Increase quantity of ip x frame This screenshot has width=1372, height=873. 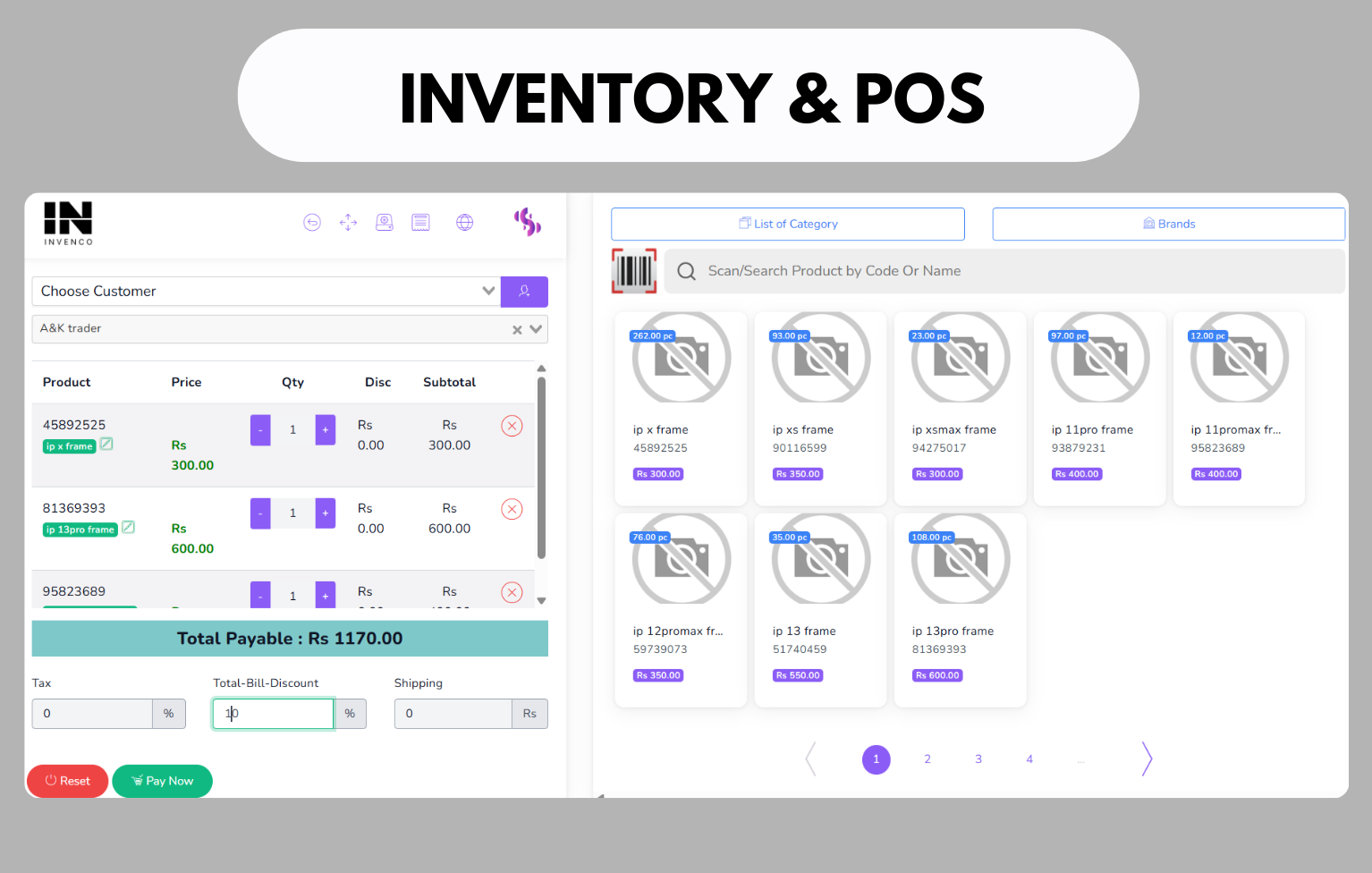coord(326,430)
